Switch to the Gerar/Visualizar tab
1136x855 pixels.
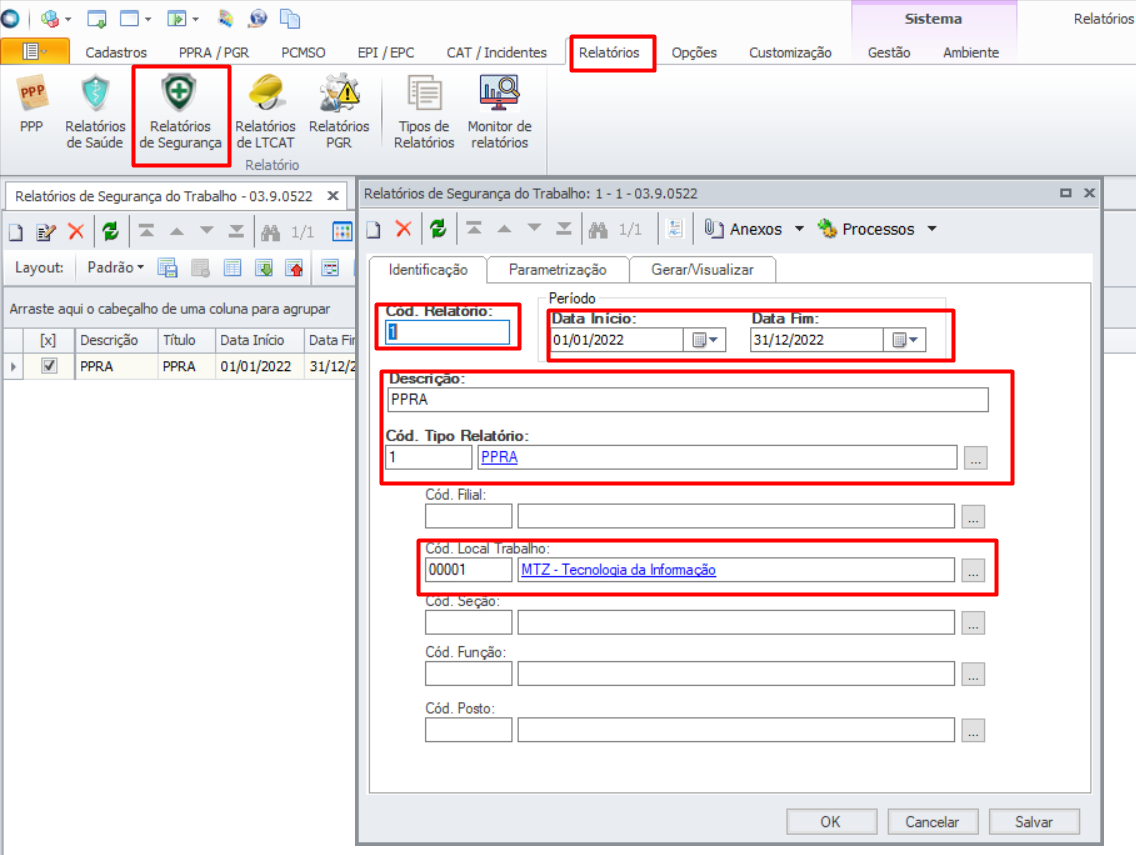pos(702,270)
